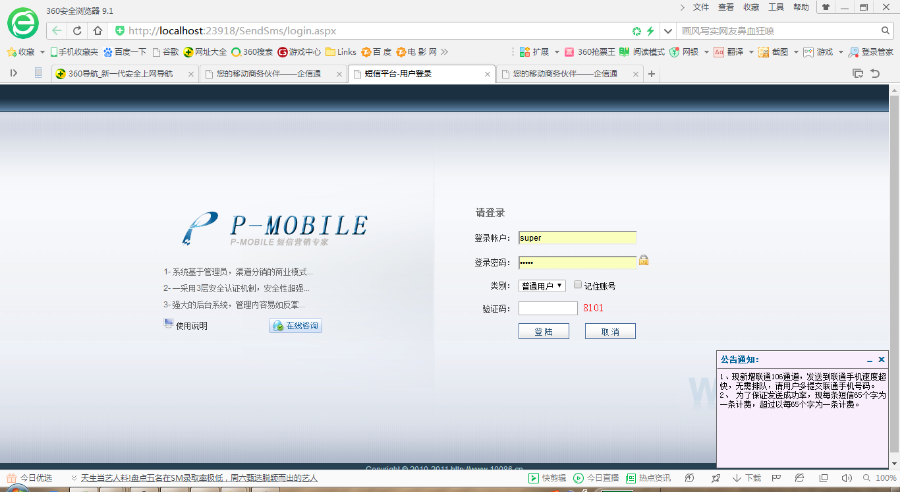The height and width of the screenshot is (492, 900).
Task: Minimize the 公告通知 notice popup
Action: (870, 360)
